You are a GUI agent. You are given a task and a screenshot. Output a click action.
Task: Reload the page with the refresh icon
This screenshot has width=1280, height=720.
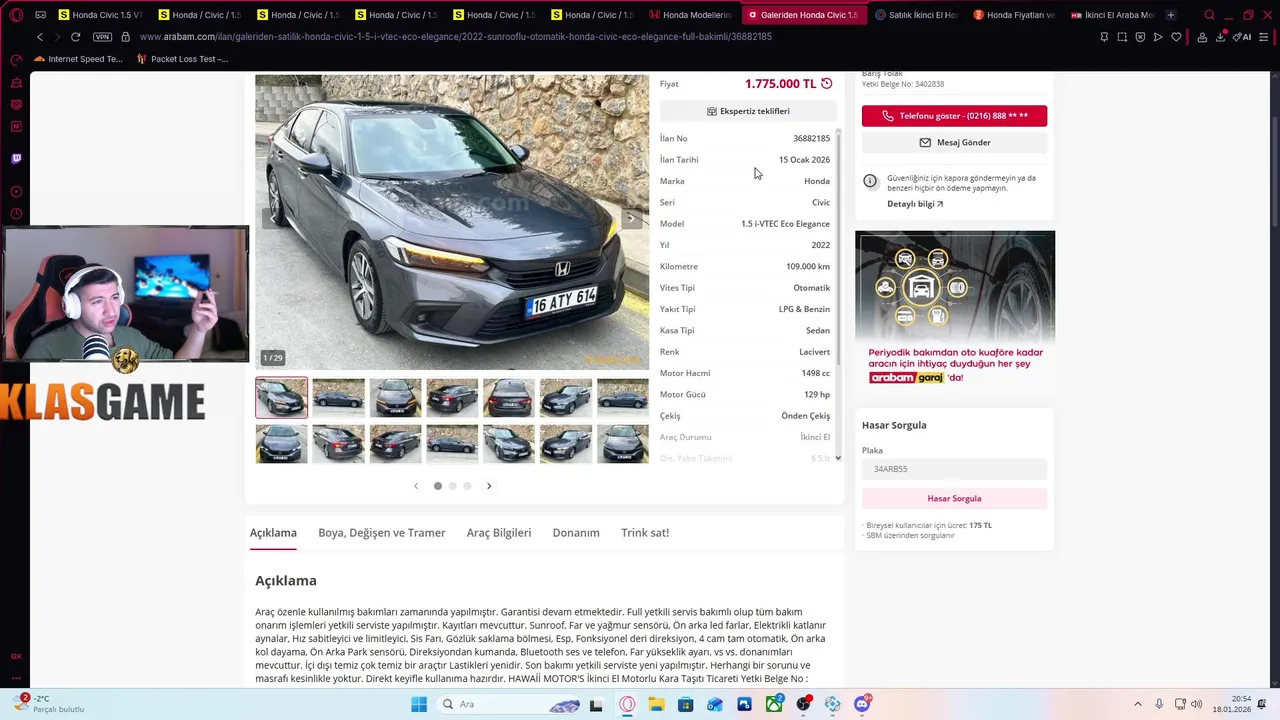click(x=75, y=37)
